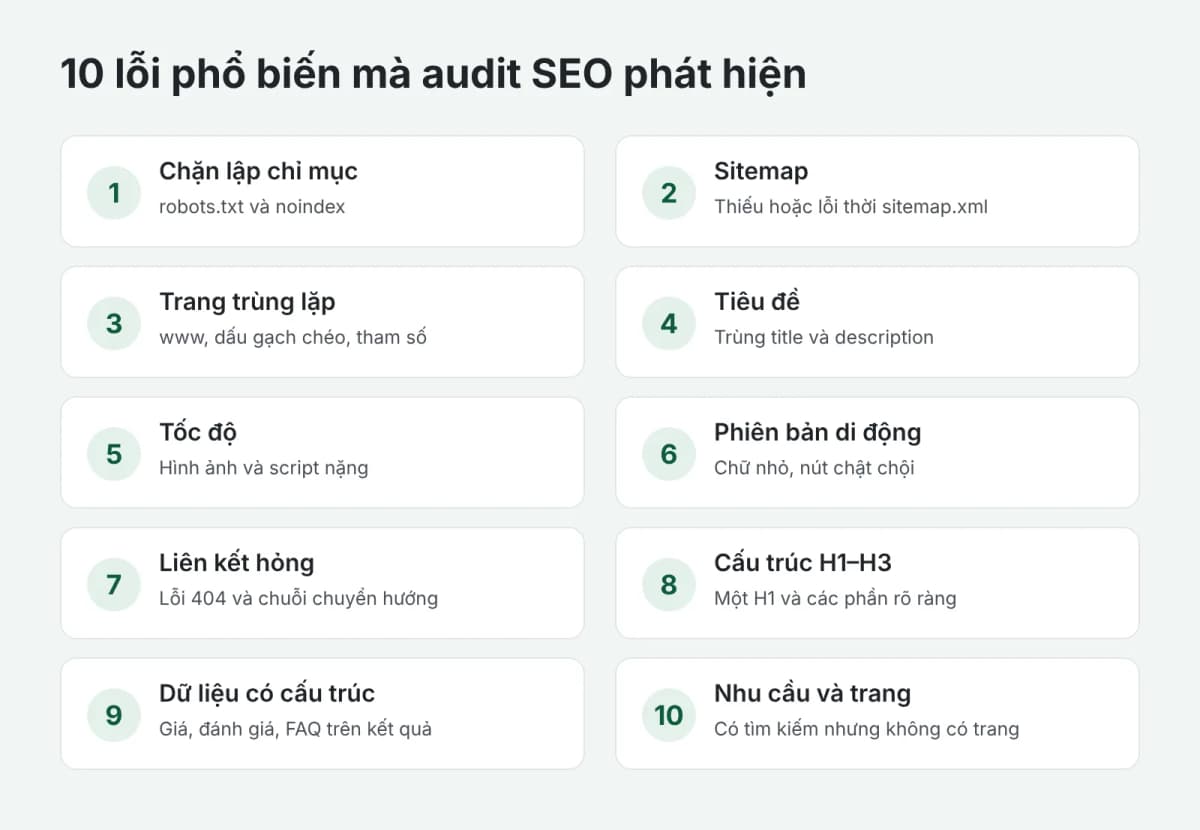Image resolution: width=1200 pixels, height=830 pixels.
Task: Click "Chữ nhỏ, nút chật chội" text
Action: click(x=814, y=468)
